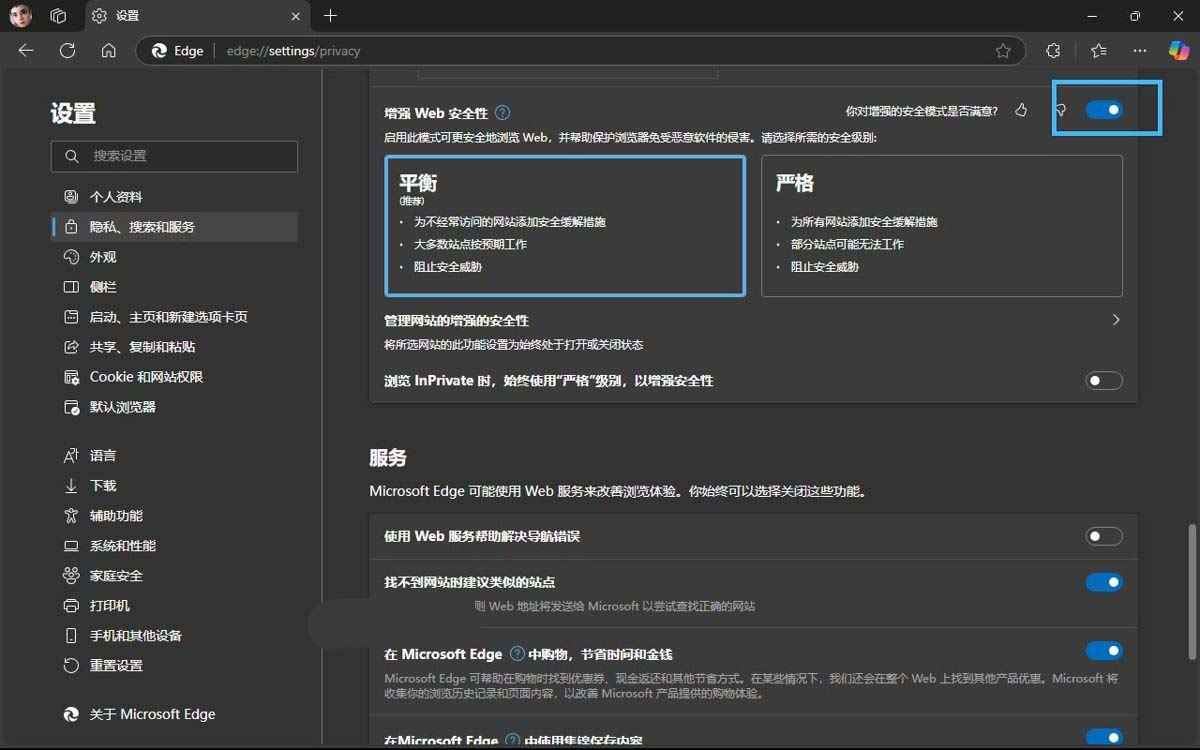Enable 浏览 InPrivate 时始终使用严格级别 switch

point(1104,381)
